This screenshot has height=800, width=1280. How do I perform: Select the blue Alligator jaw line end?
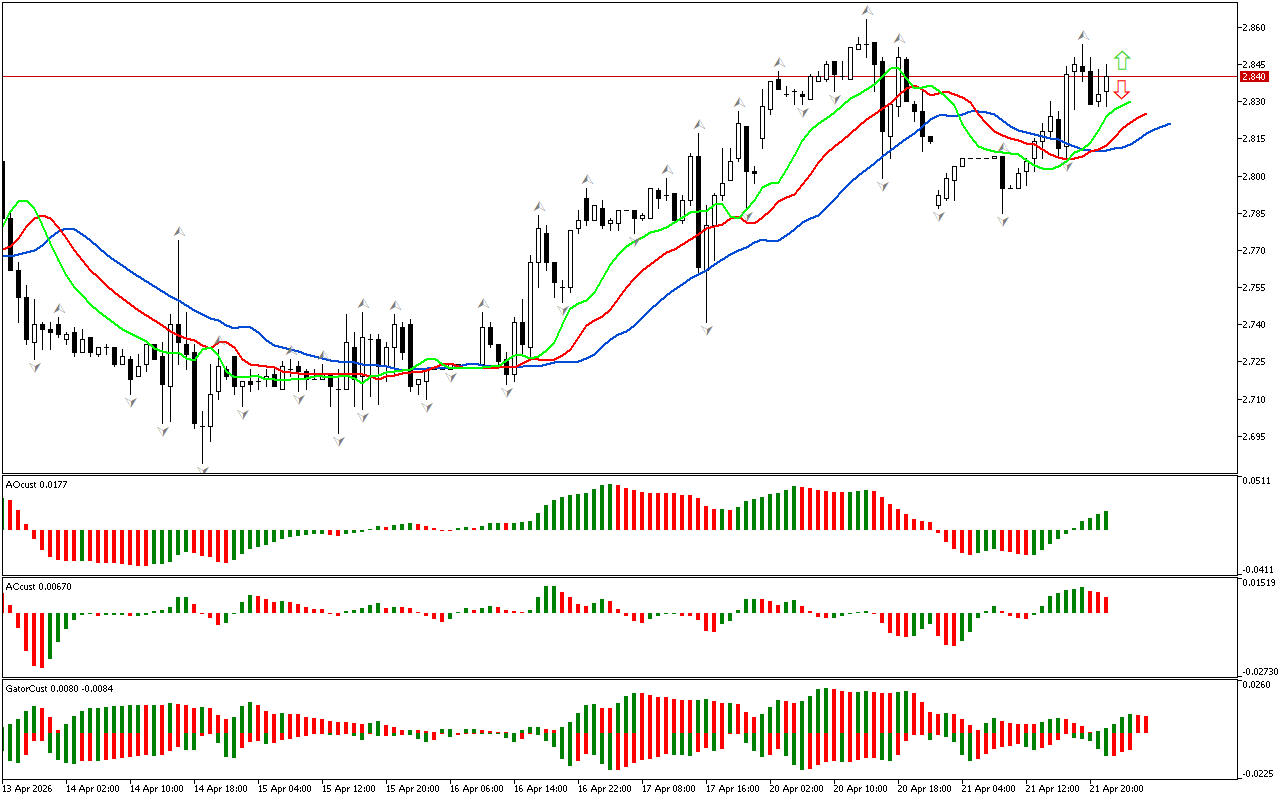pyautogui.click(x=1168, y=124)
